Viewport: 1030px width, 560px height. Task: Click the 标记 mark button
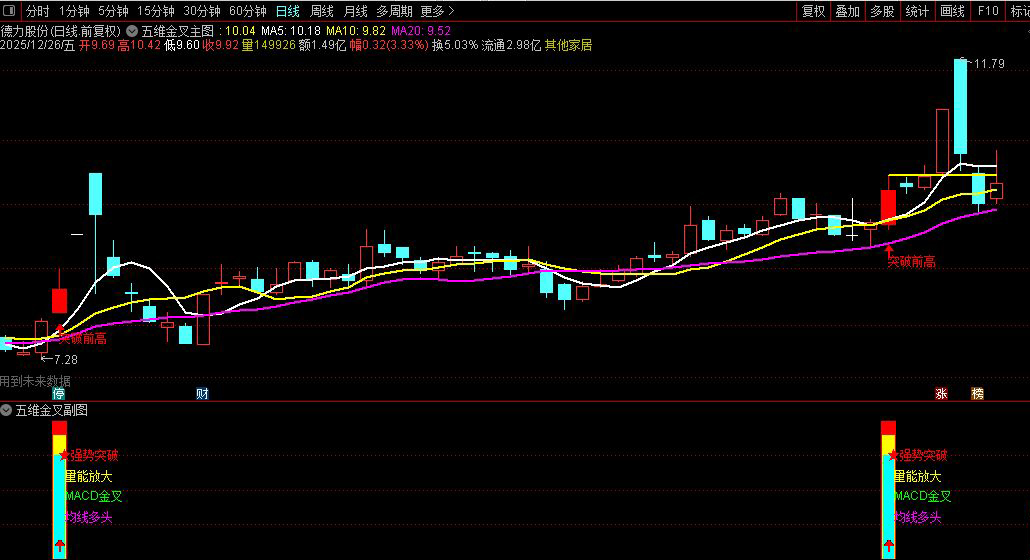click(1019, 11)
